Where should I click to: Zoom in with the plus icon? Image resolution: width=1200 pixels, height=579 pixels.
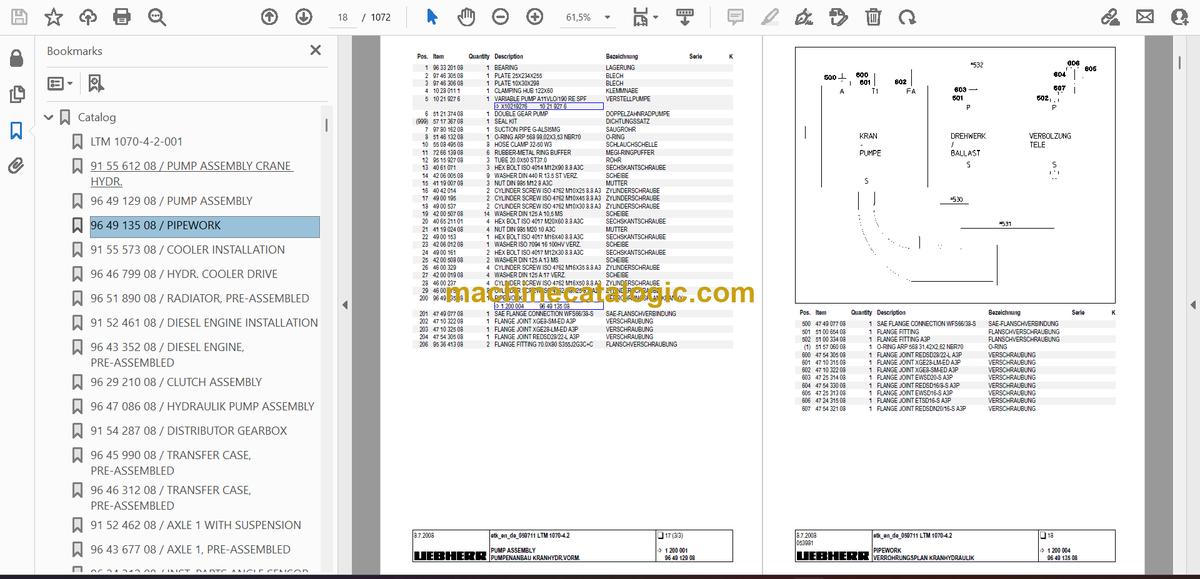point(535,17)
